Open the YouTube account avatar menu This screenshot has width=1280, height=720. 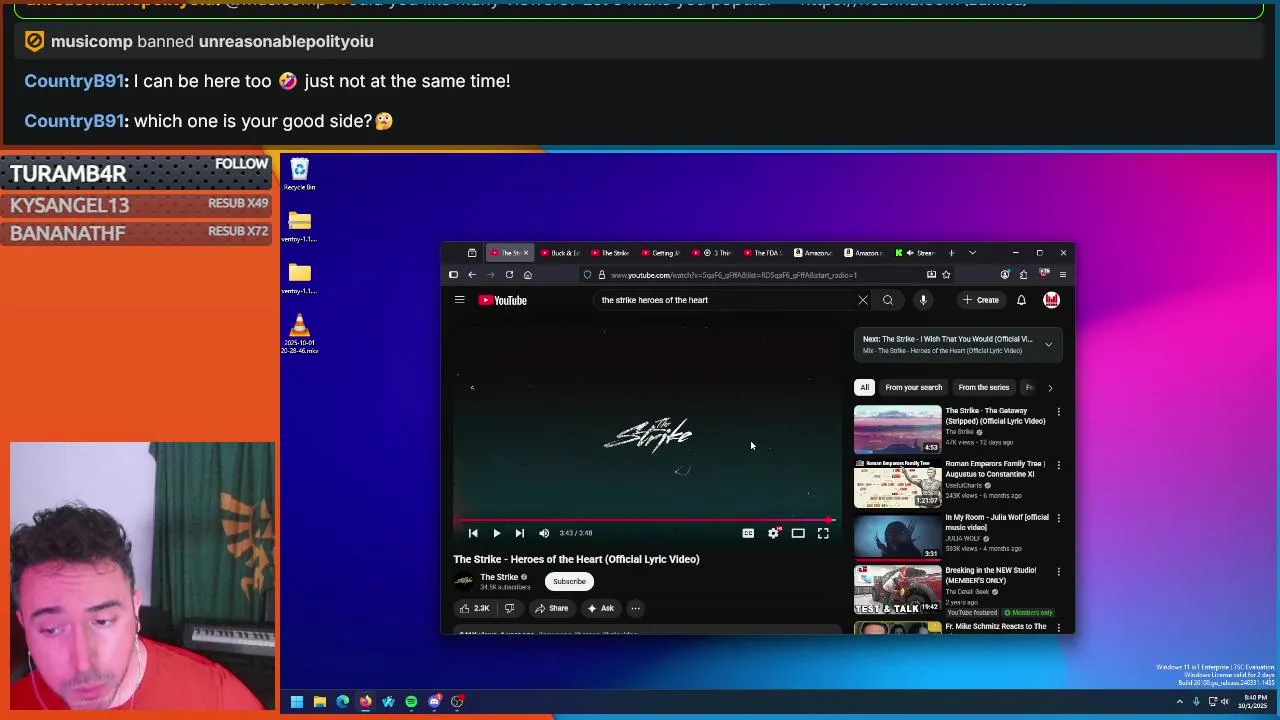pyautogui.click(x=1051, y=300)
